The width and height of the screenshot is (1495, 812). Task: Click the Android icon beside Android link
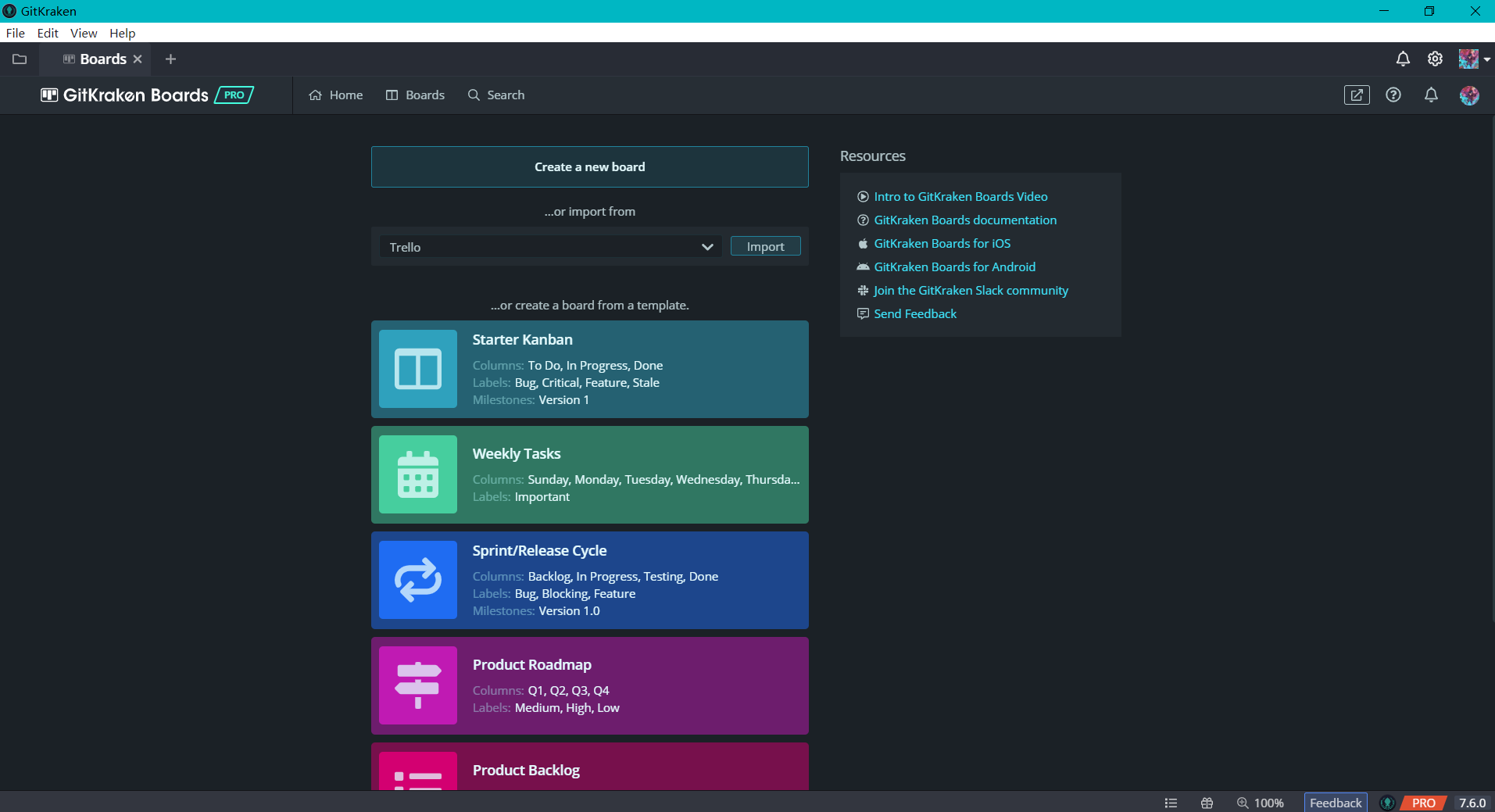pyautogui.click(x=864, y=267)
